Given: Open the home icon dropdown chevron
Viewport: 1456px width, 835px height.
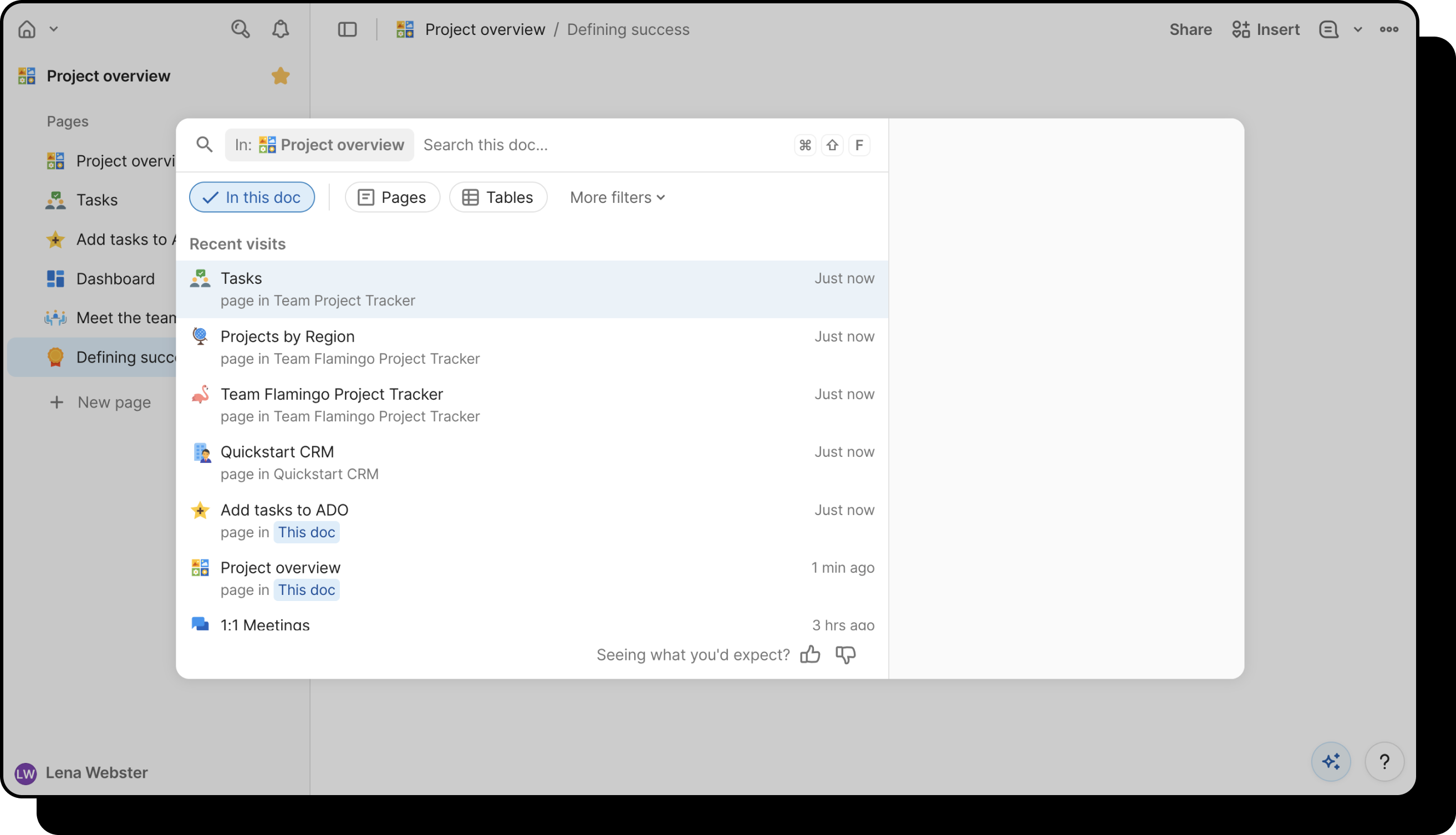Looking at the screenshot, I should pos(54,29).
